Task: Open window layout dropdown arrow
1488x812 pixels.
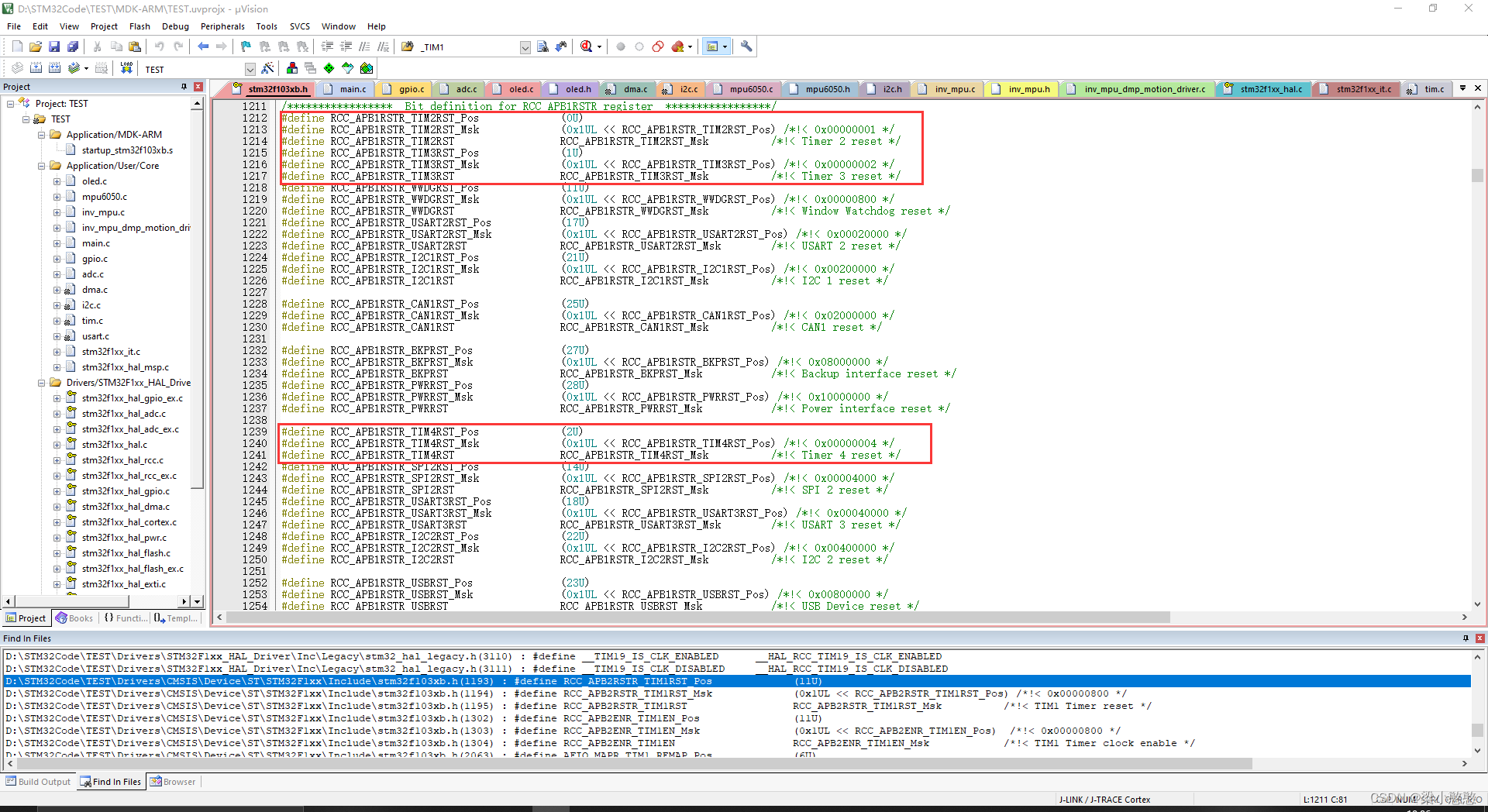Action: pyautogui.click(x=725, y=46)
